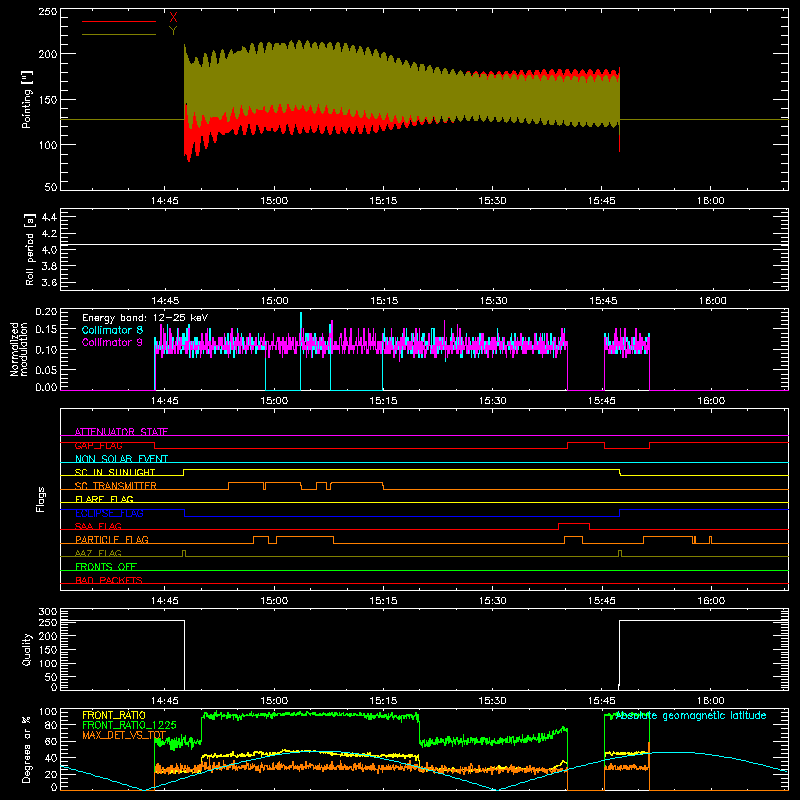This screenshot has height=800, width=800.
Task: Click the 200 tick on the Quality axis
Action: click(x=48, y=636)
